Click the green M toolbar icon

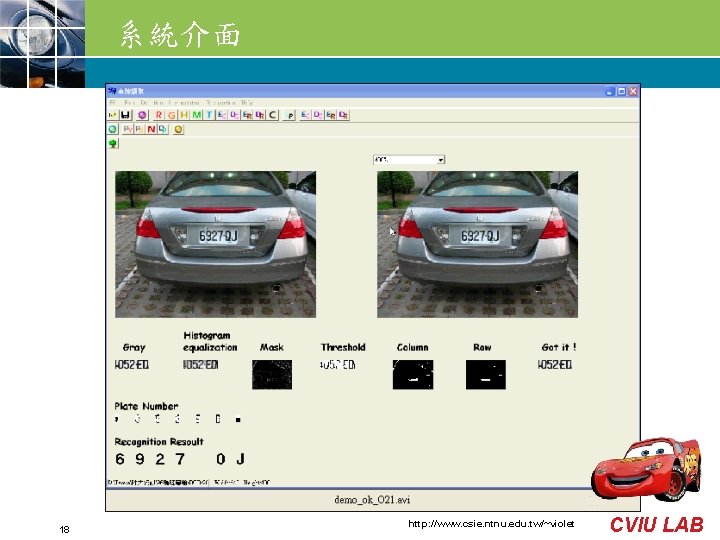pyautogui.click(x=197, y=115)
